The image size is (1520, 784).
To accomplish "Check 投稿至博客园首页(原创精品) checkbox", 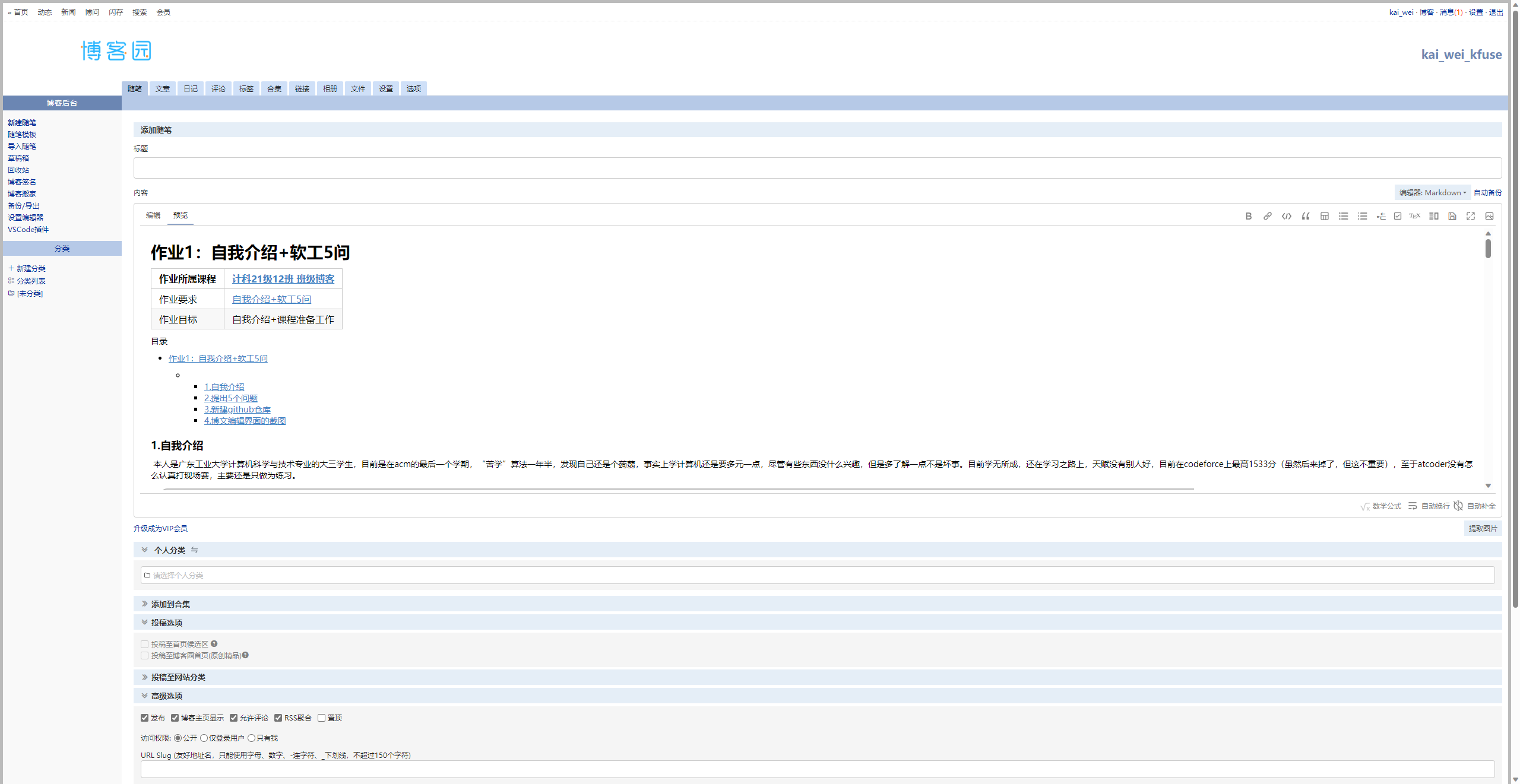I will tap(144, 656).
